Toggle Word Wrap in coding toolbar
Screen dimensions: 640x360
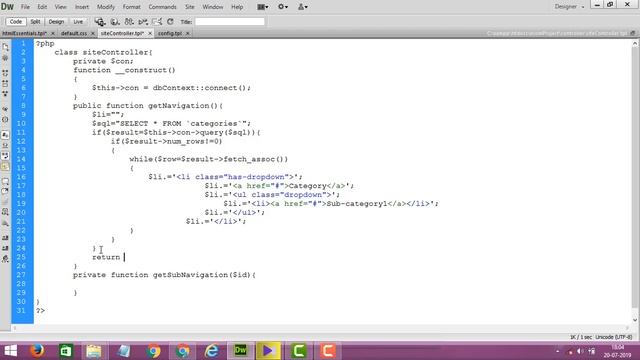click(5, 156)
